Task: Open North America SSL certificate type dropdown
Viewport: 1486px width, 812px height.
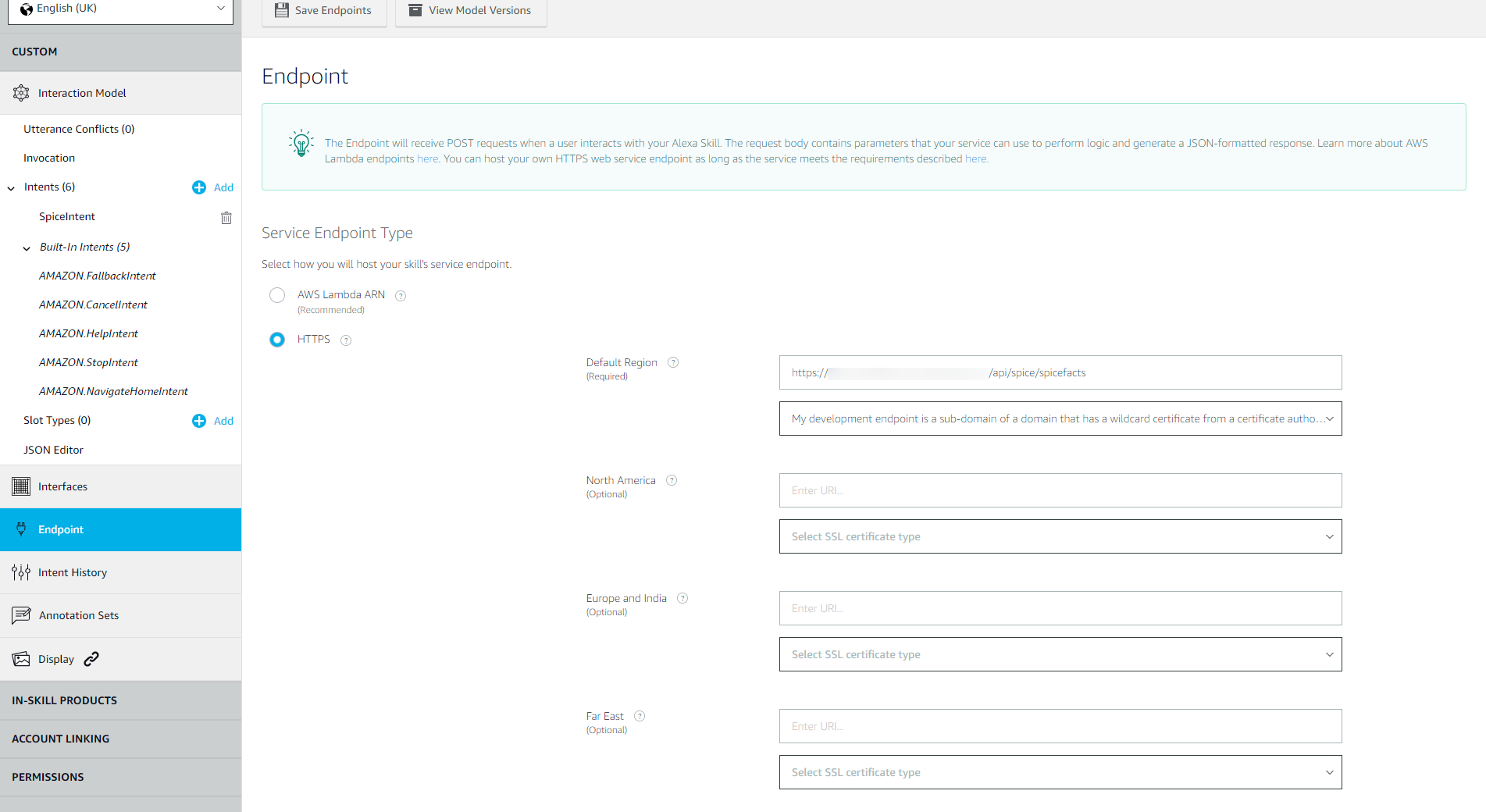Action: pyautogui.click(x=1060, y=536)
